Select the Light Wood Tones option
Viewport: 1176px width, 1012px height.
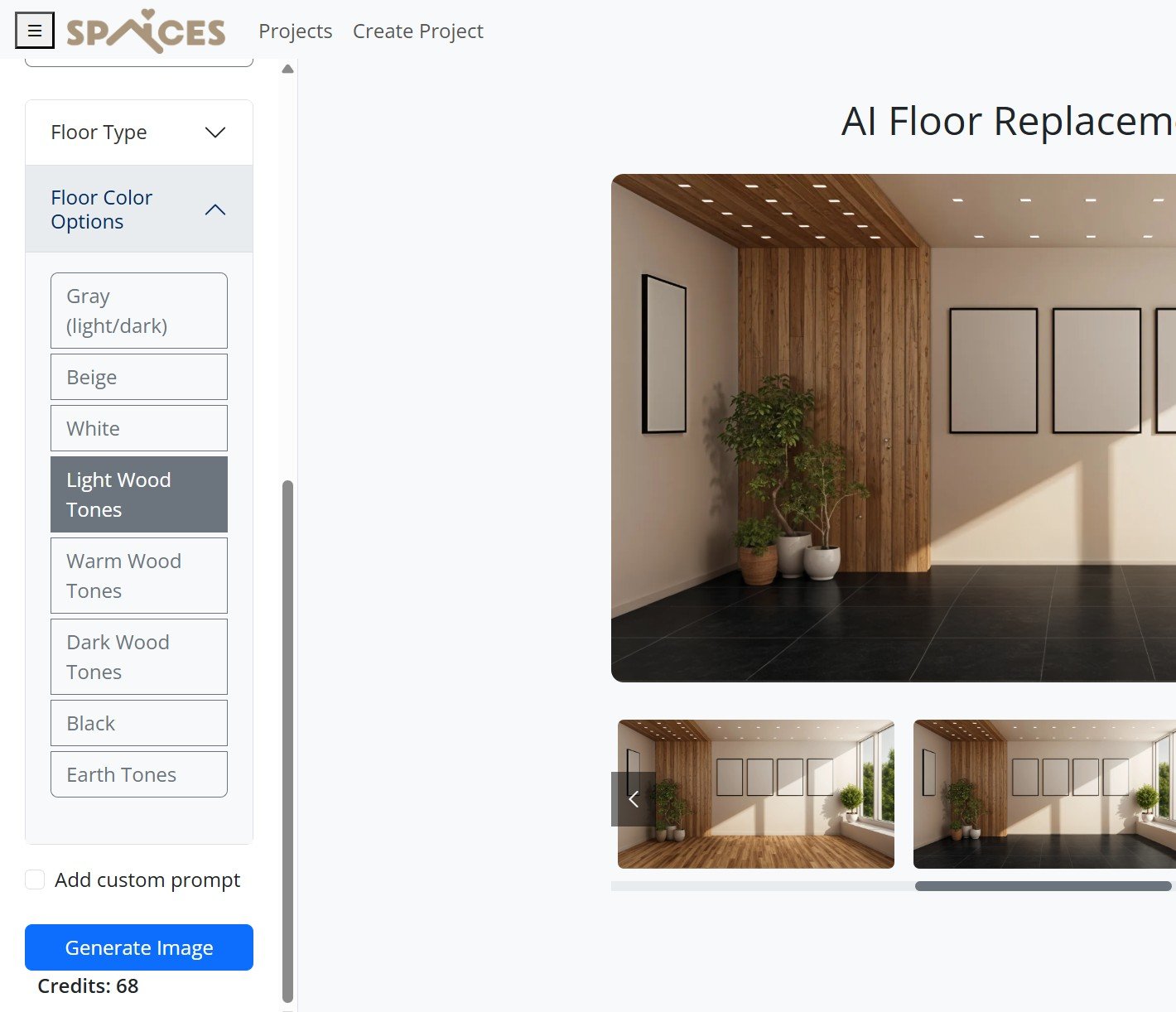click(x=139, y=494)
